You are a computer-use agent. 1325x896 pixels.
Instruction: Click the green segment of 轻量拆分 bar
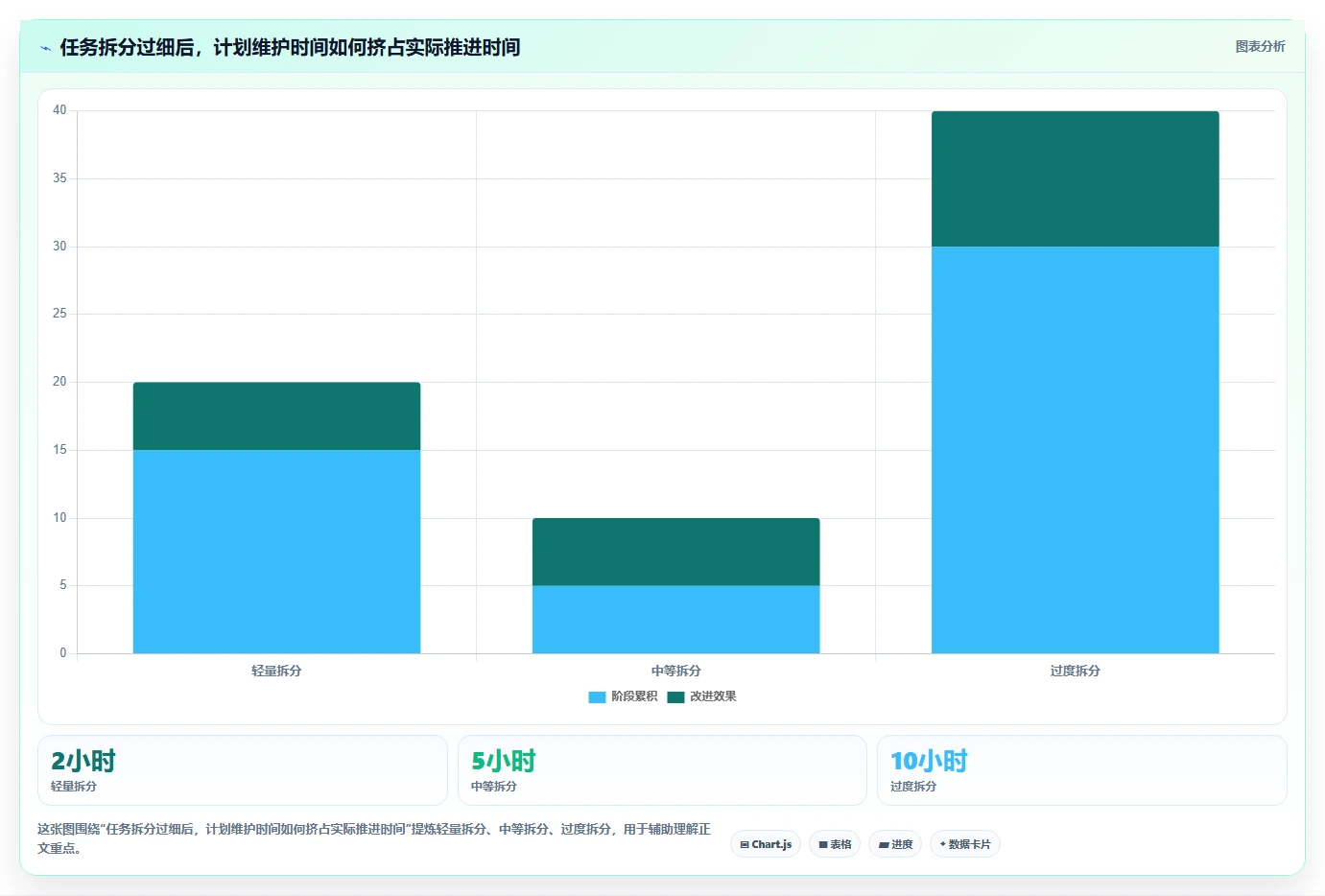click(276, 416)
